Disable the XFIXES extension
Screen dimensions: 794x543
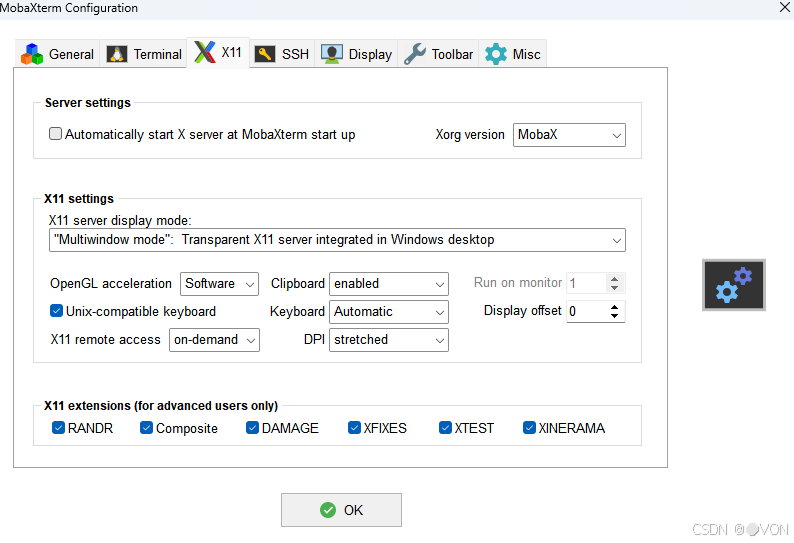(x=354, y=428)
